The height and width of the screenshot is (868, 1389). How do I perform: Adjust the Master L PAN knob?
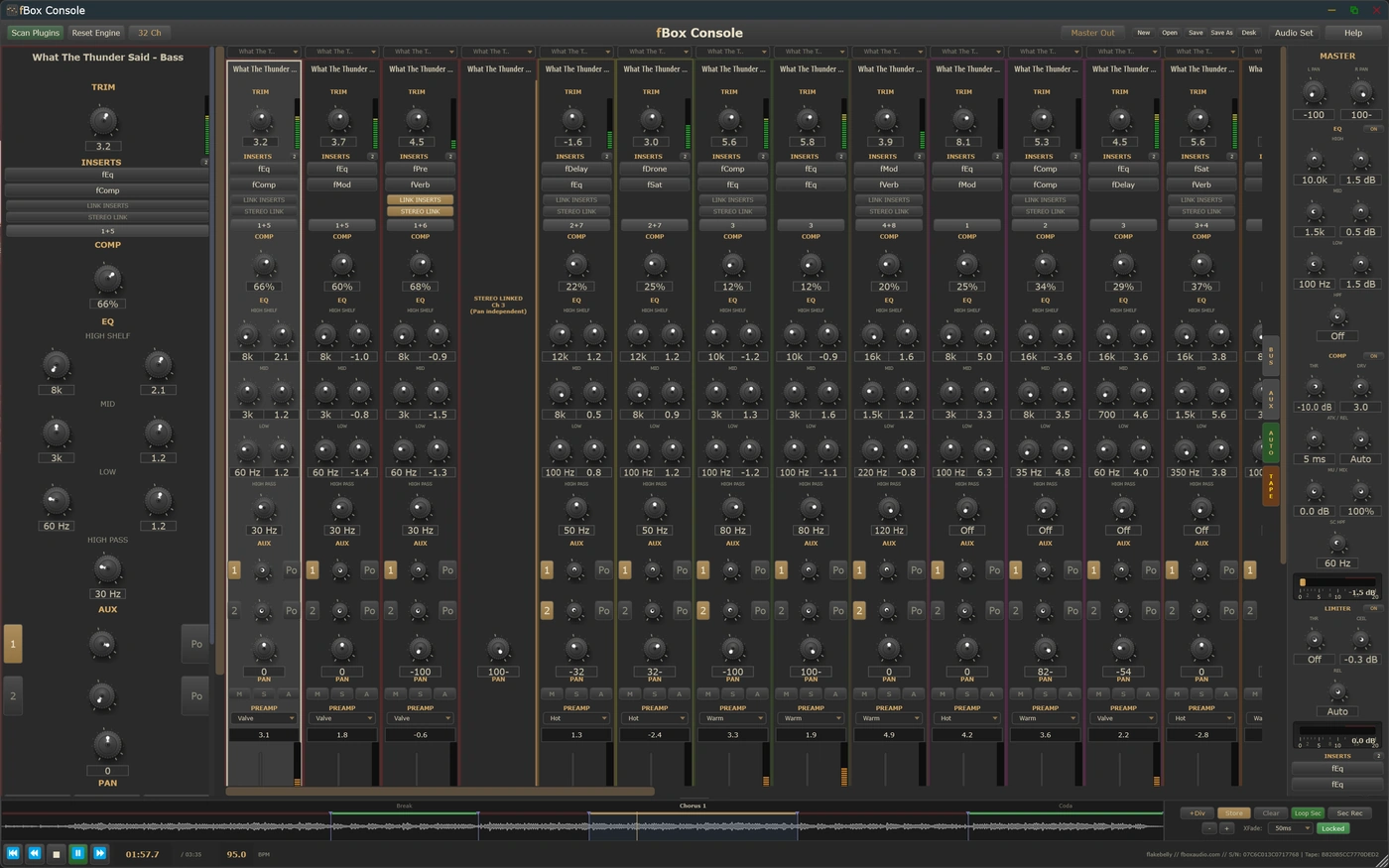pos(1314,93)
